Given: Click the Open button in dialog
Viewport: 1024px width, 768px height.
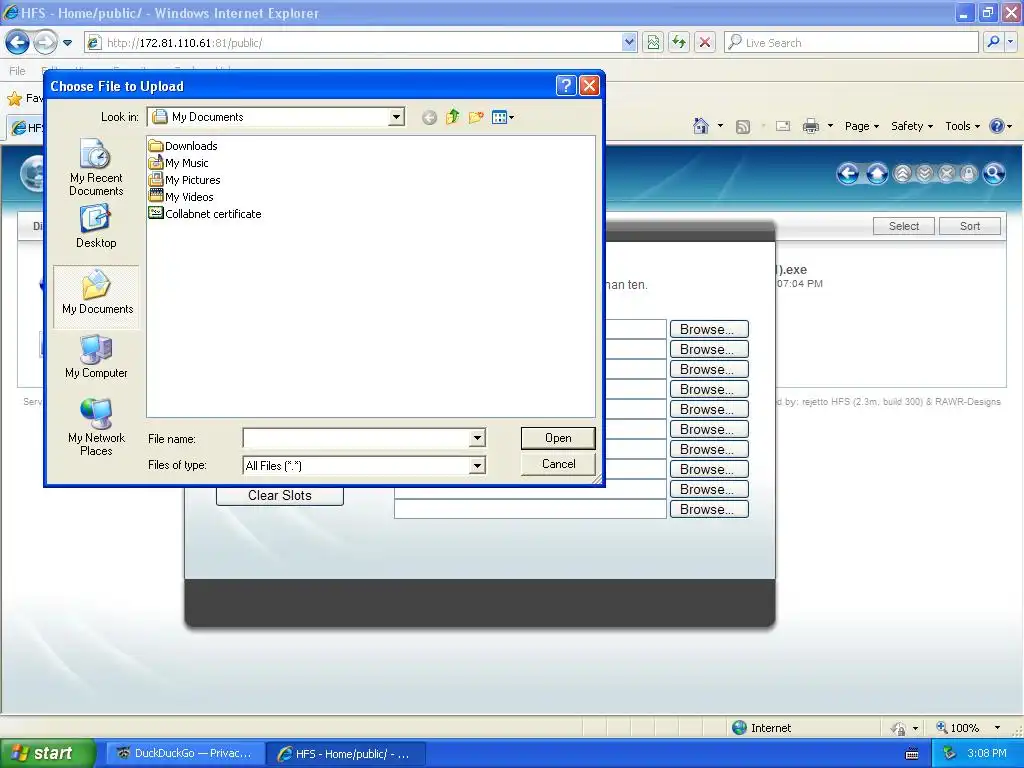Looking at the screenshot, I should tap(558, 438).
